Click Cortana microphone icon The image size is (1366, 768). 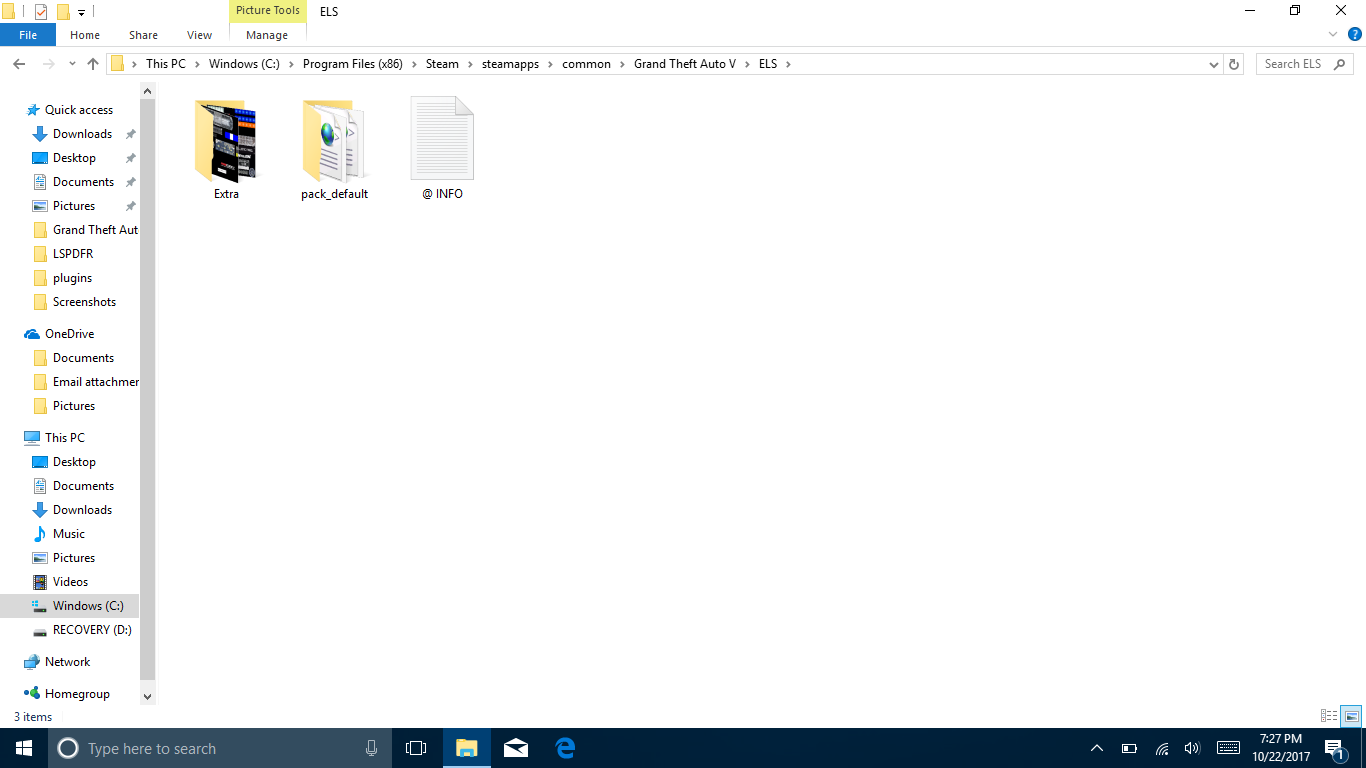tap(372, 748)
